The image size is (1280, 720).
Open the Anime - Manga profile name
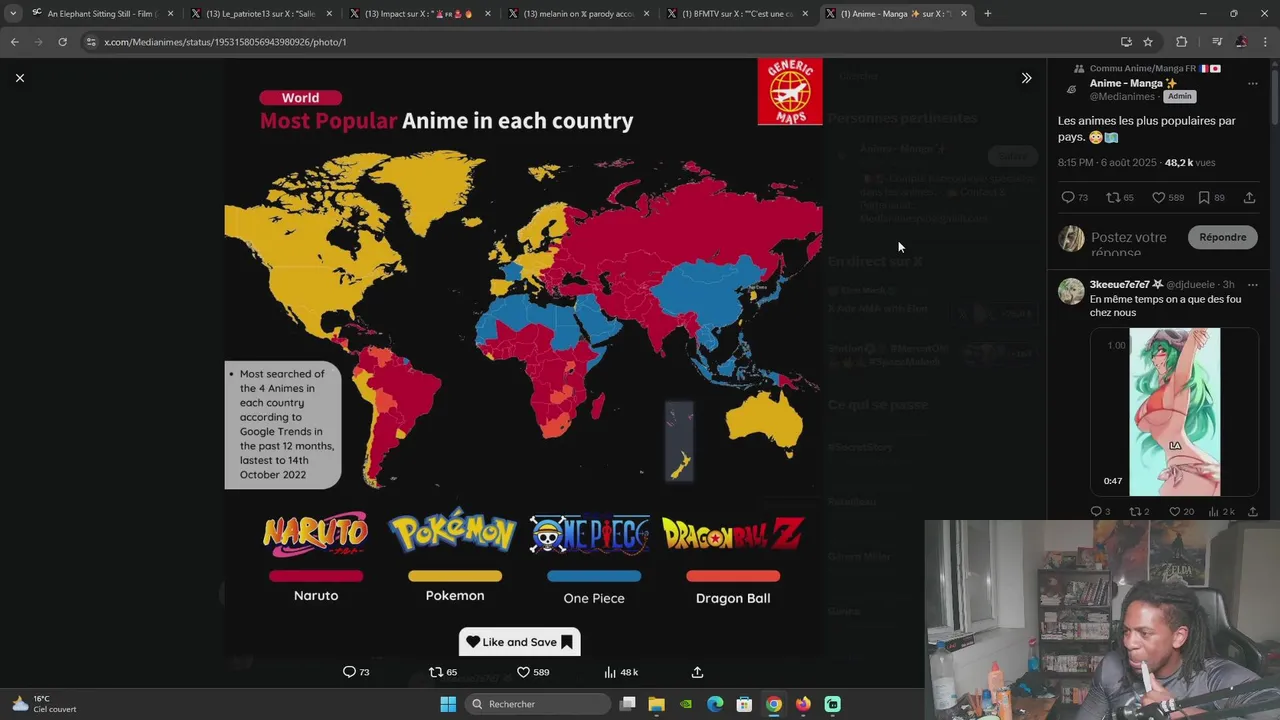pos(1133,83)
